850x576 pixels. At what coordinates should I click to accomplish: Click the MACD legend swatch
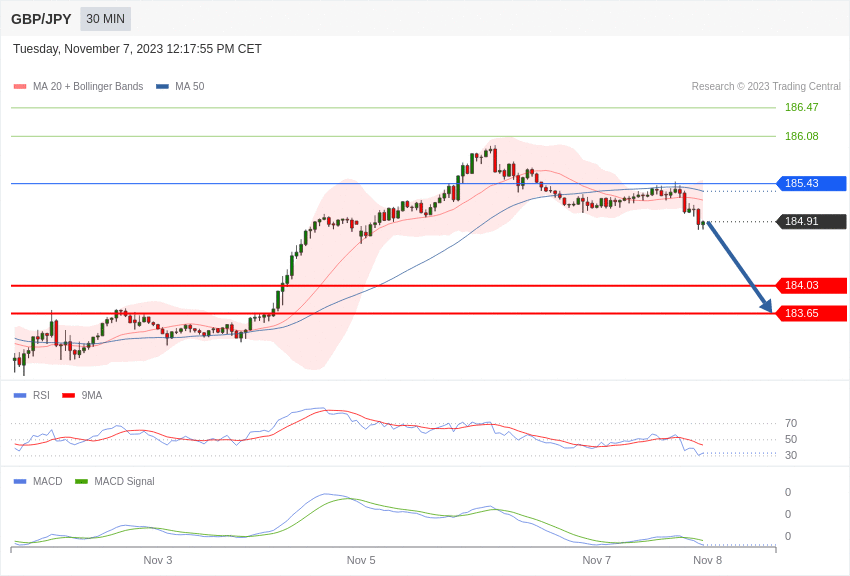tap(20, 481)
